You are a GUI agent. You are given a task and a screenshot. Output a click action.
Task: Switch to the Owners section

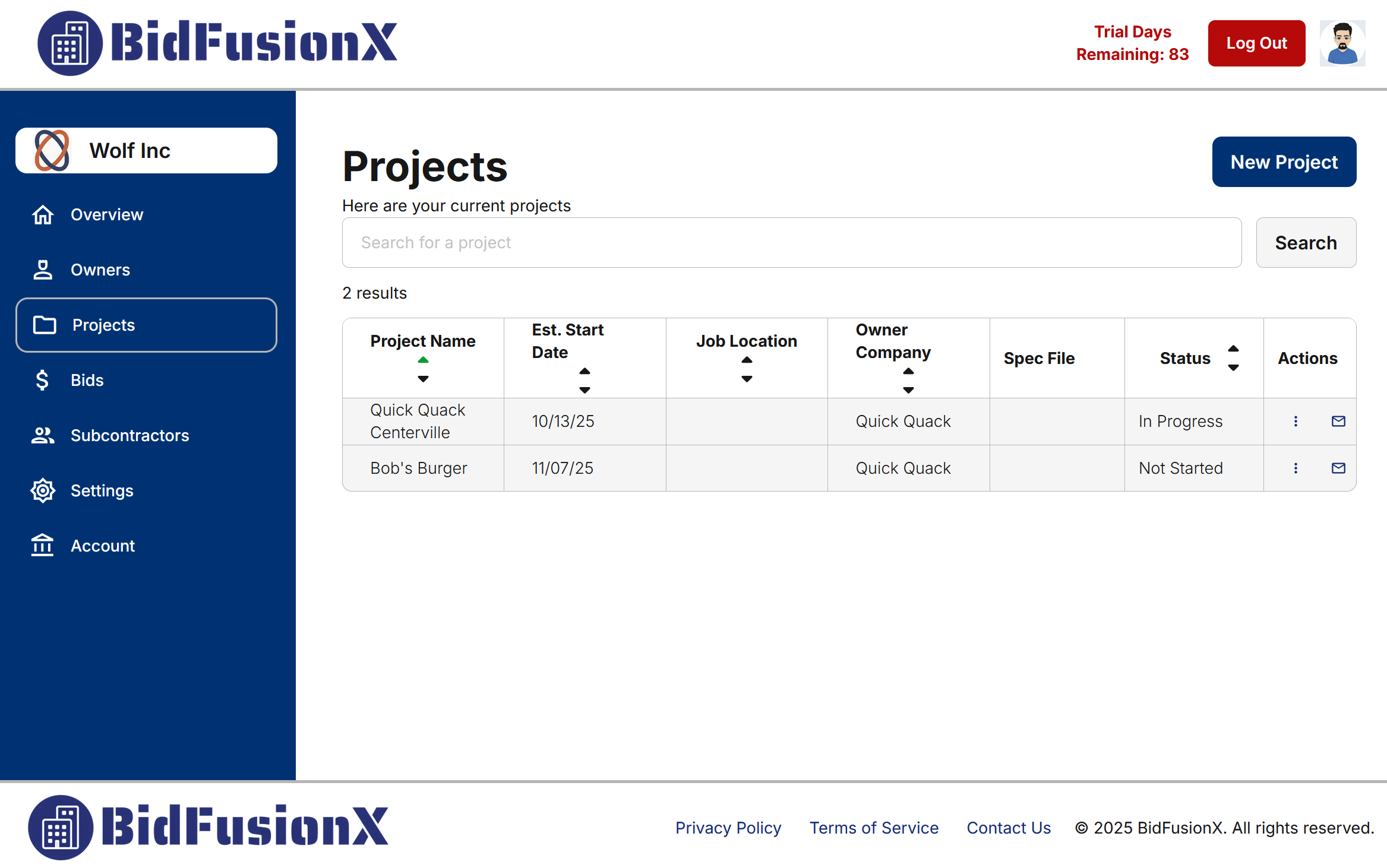coord(100,270)
